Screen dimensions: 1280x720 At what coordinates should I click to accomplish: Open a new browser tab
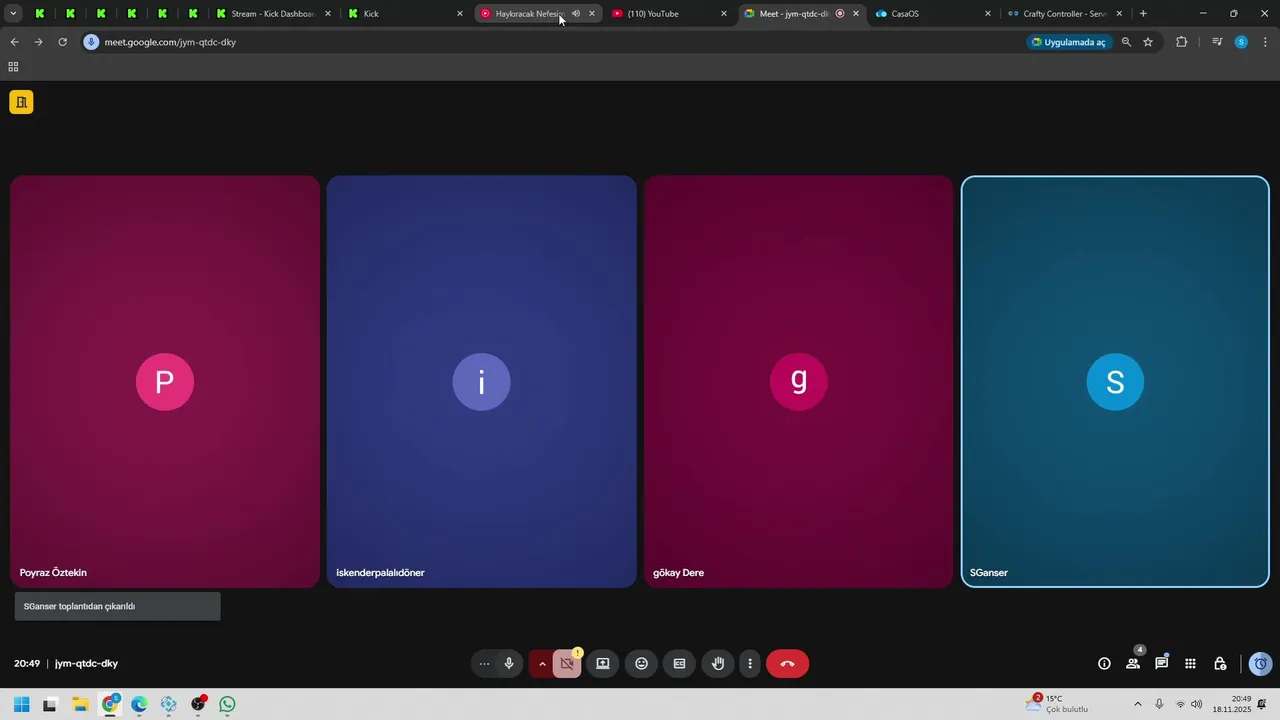[x=1143, y=14]
